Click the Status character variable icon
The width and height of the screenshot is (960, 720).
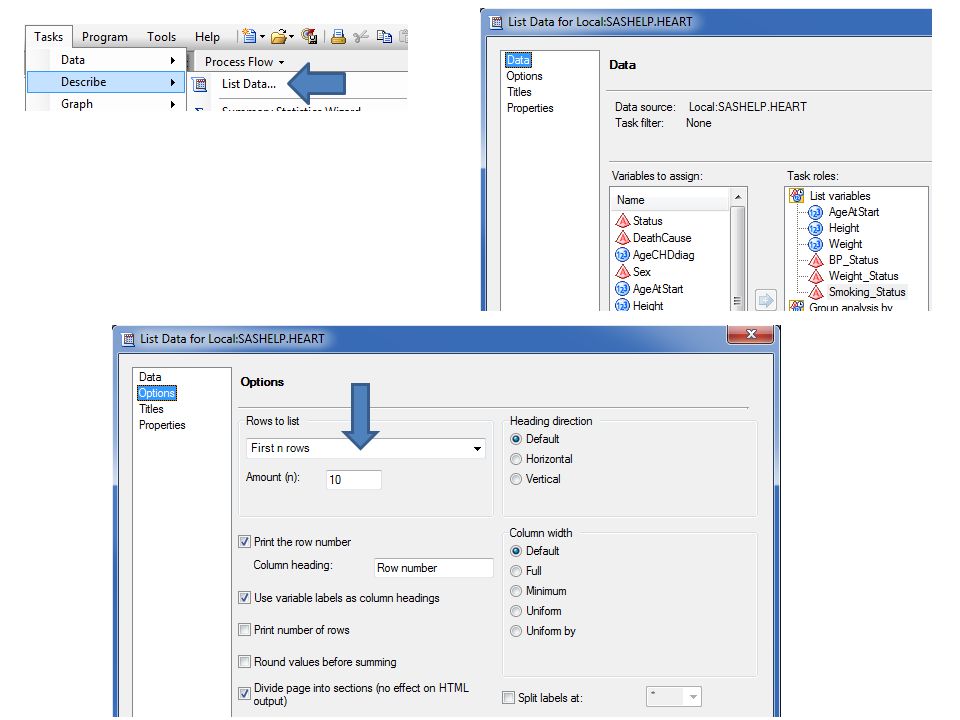tap(623, 220)
